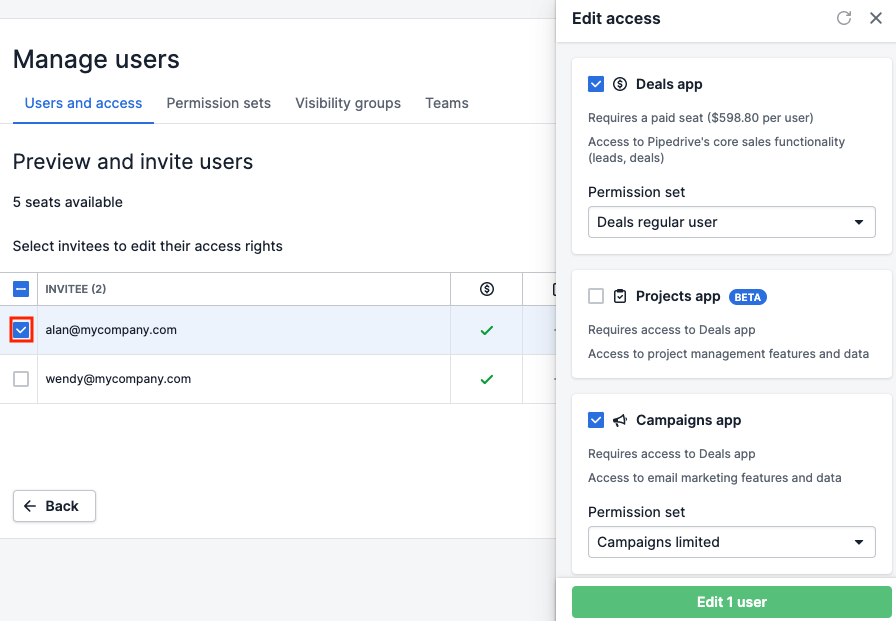Click the Back button

[54, 506]
